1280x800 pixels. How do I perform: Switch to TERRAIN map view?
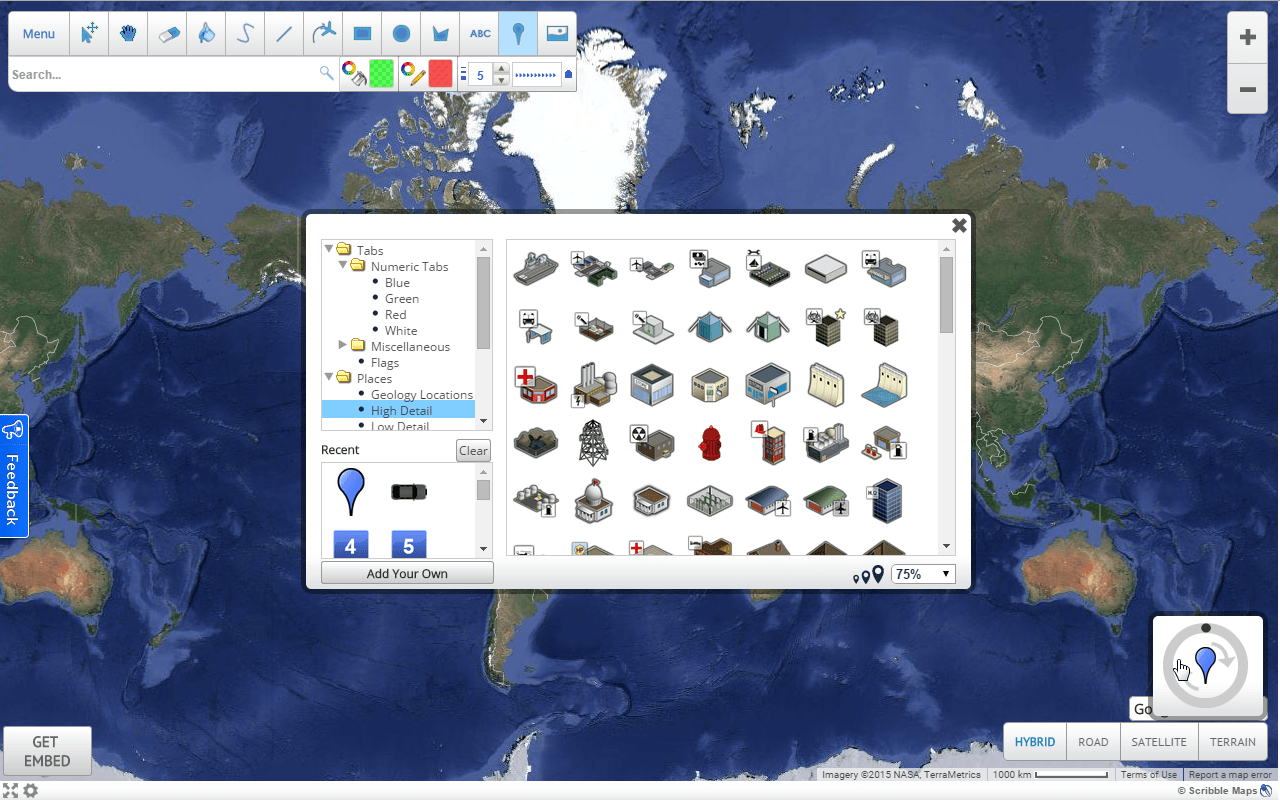coord(1232,741)
